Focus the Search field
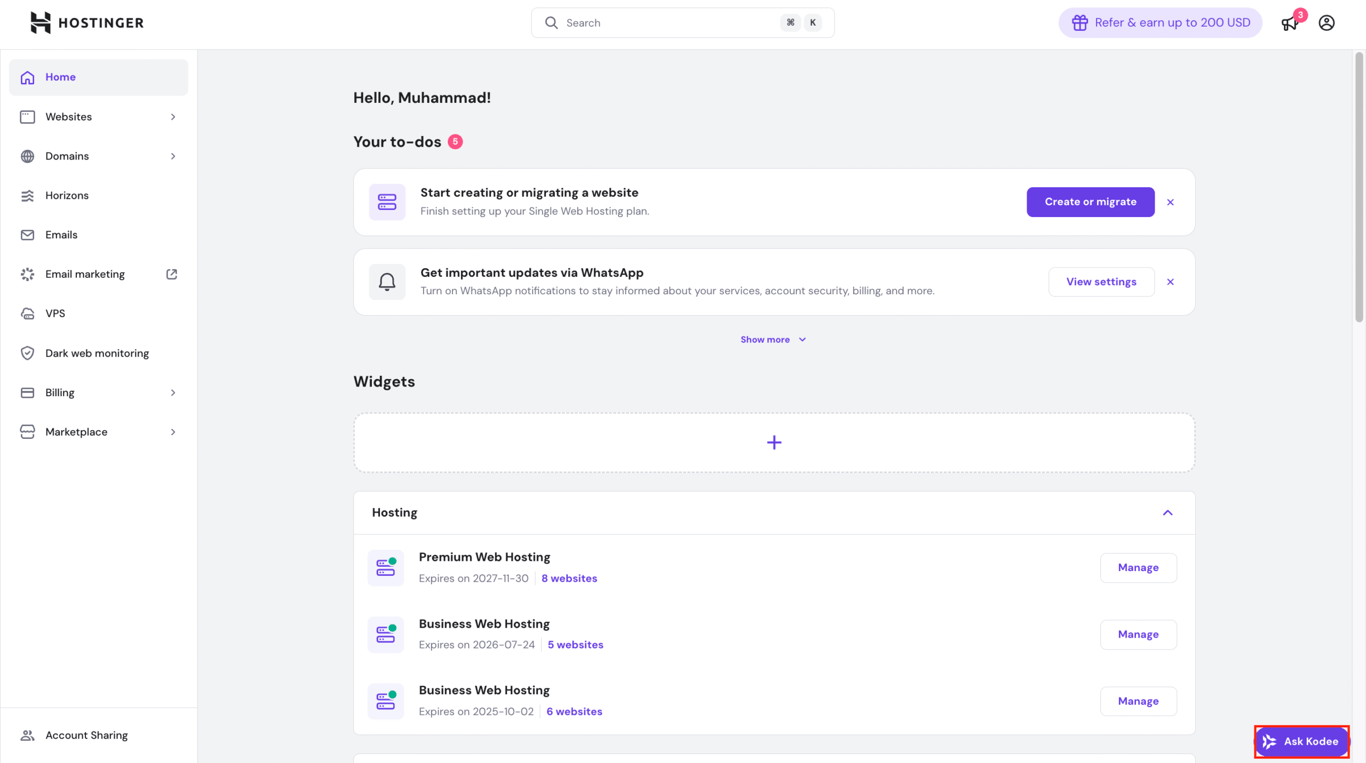The width and height of the screenshot is (1366, 763). pyautogui.click(x=682, y=23)
